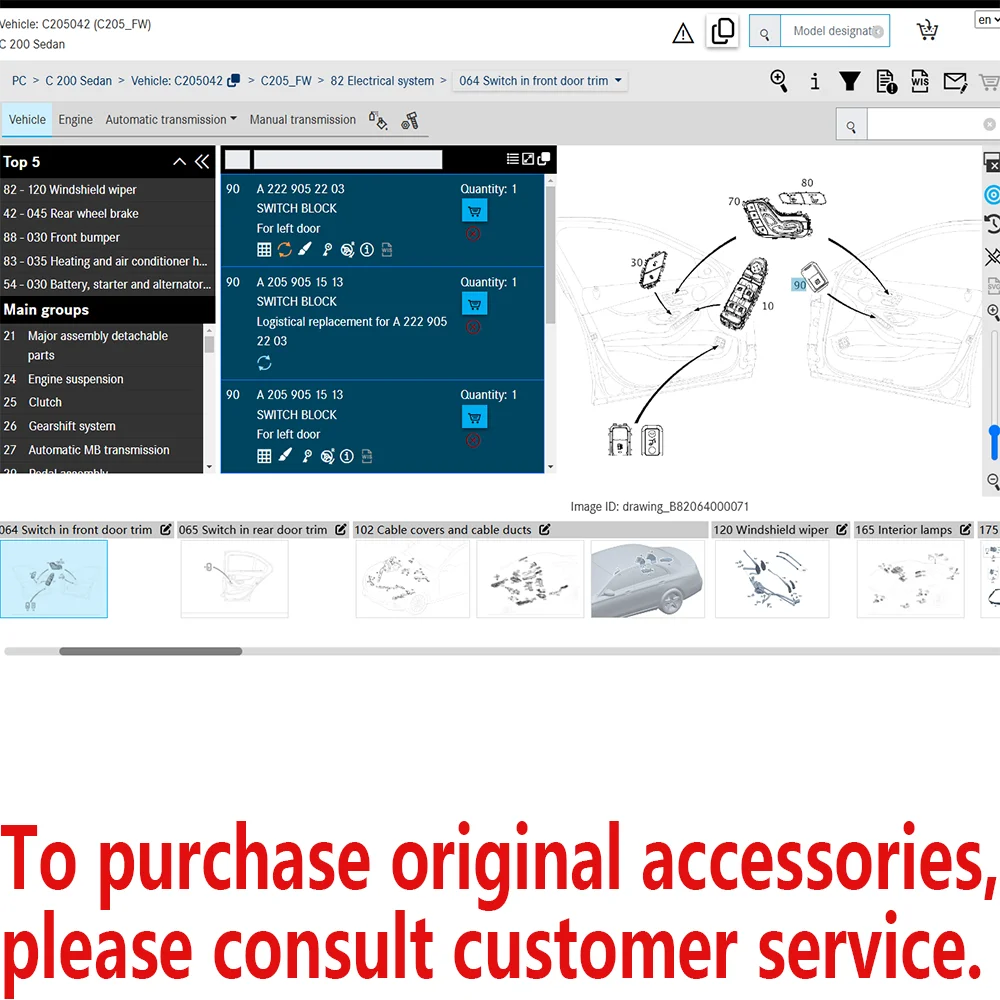Go to PC breadcrumb link
The image size is (1000, 1000).
pyautogui.click(x=19, y=81)
